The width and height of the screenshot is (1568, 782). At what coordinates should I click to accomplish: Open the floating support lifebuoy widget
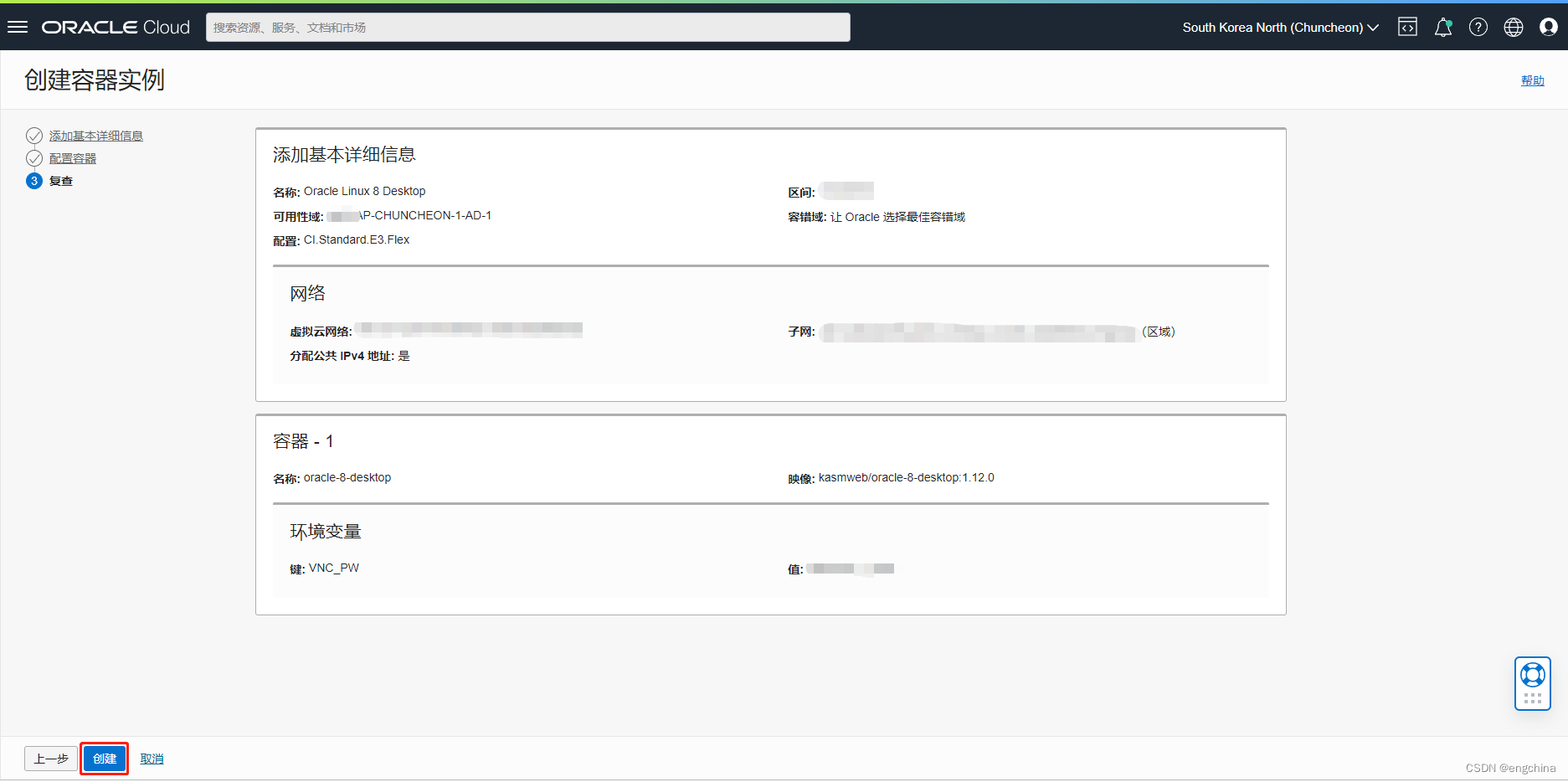(1533, 683)
